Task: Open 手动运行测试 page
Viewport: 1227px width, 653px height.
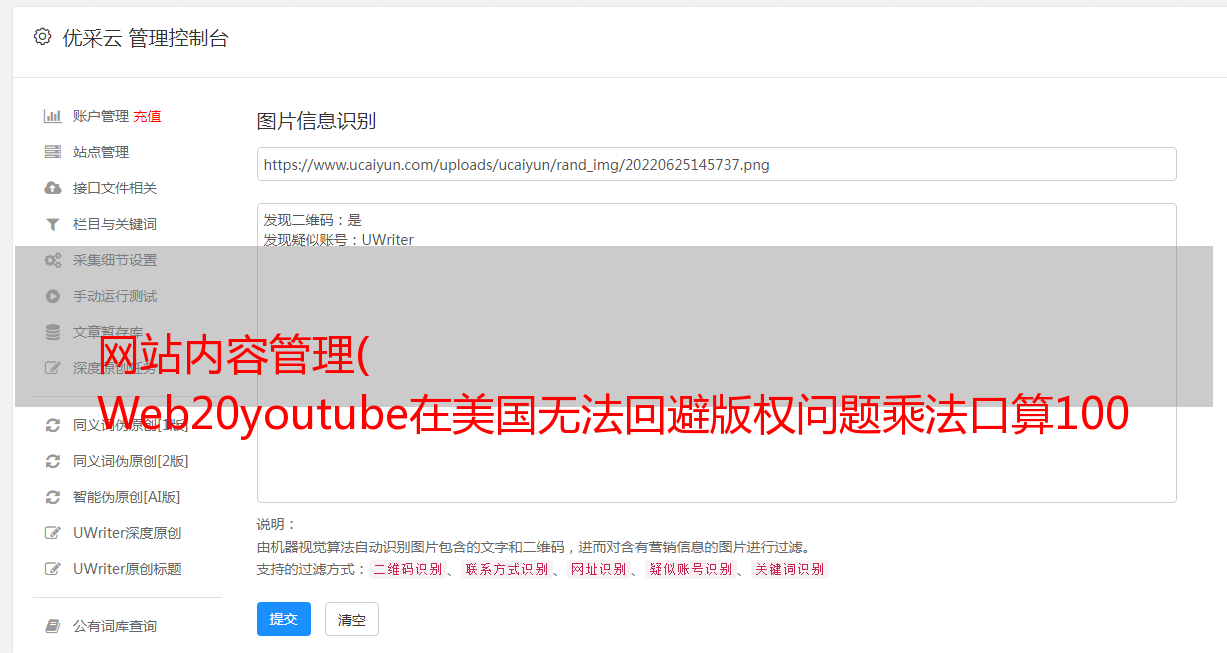Action: [115, 296]
